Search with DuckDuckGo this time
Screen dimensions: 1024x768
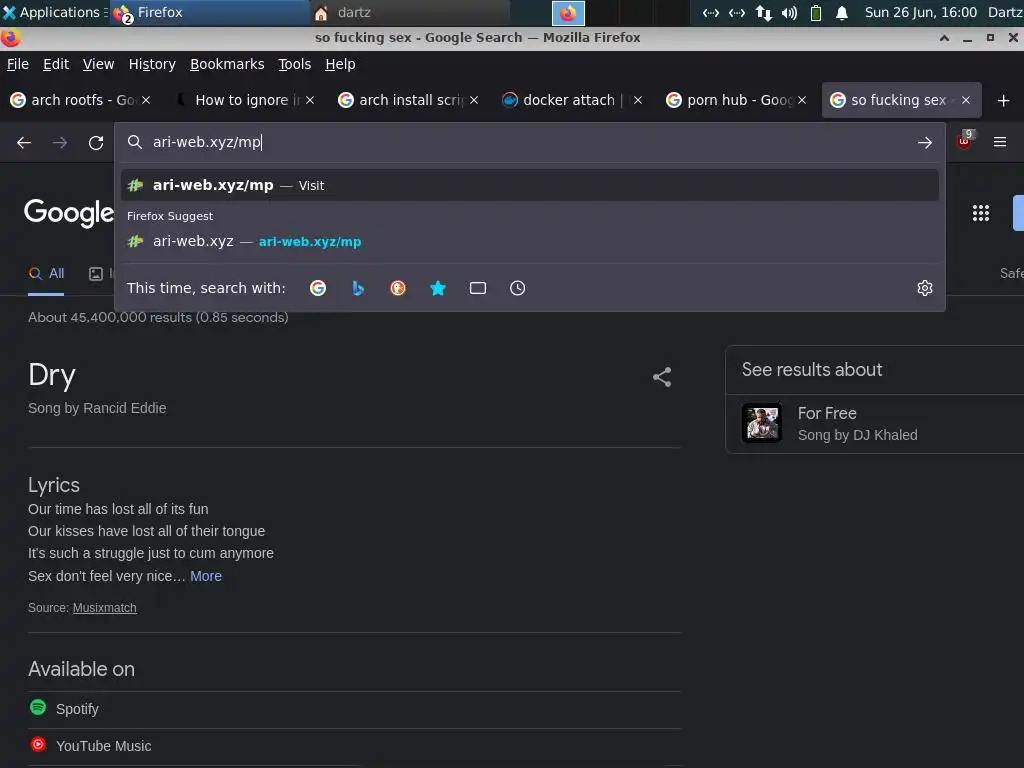coord(398,288)
